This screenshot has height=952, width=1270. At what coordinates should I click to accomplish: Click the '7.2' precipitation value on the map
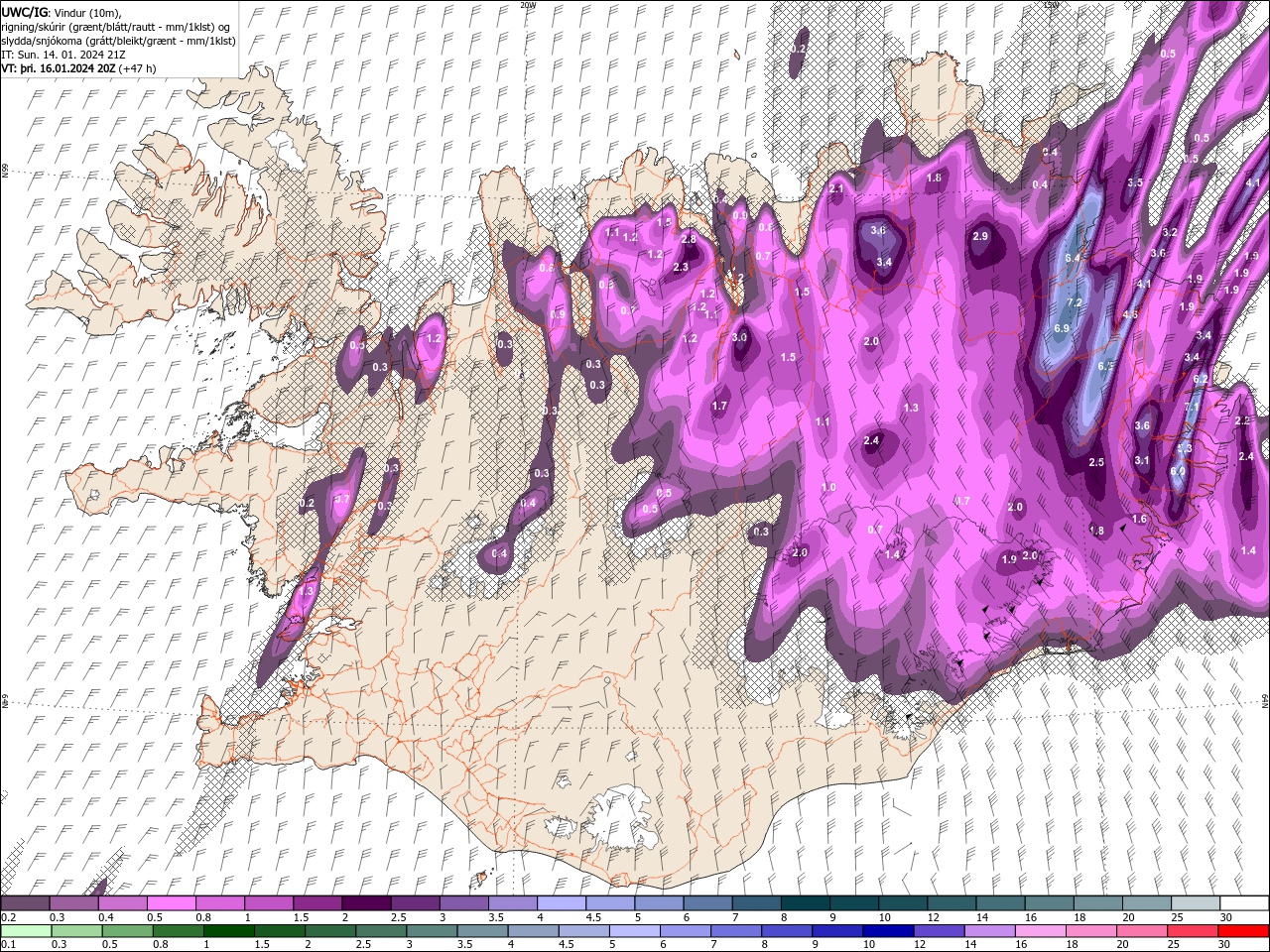pyautogui.click(x=1074, y=302)
